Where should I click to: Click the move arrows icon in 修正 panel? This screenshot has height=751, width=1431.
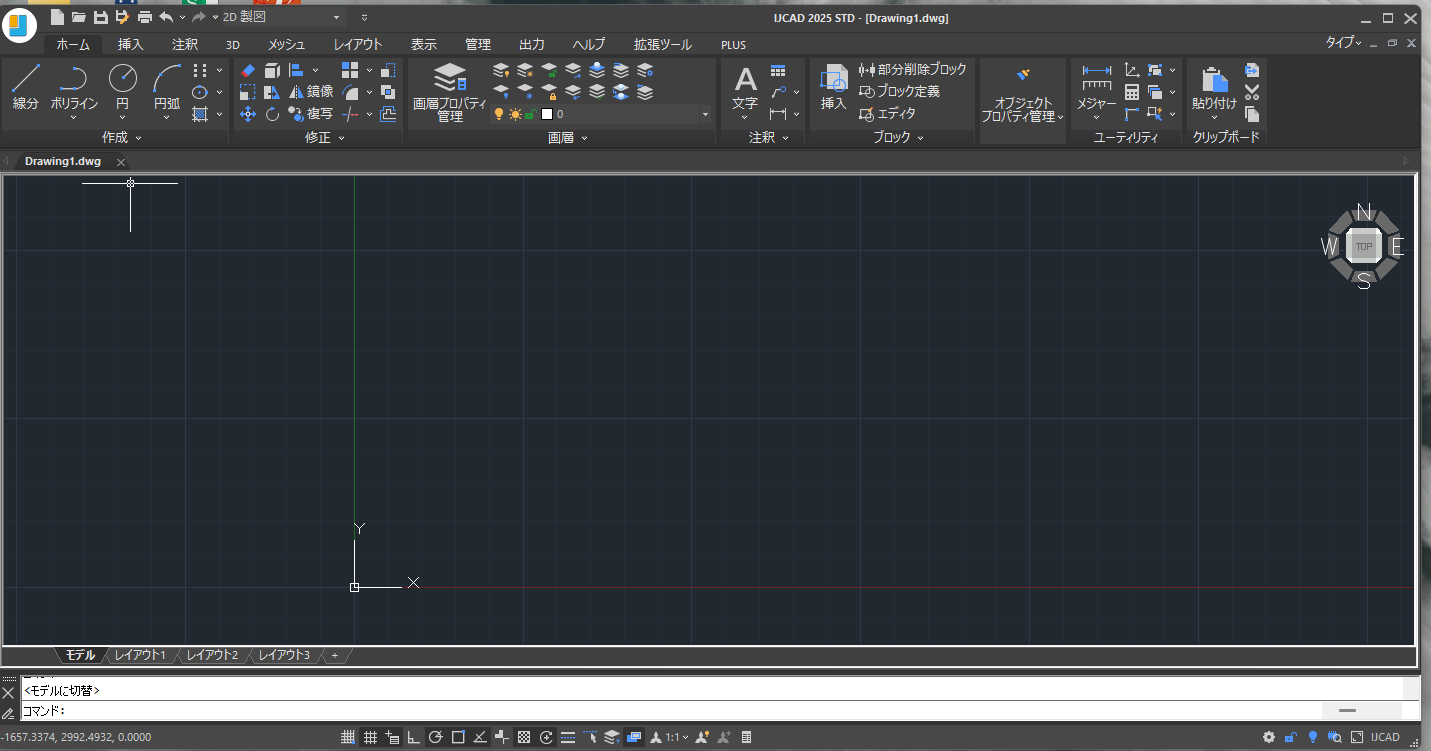point(248,114)
